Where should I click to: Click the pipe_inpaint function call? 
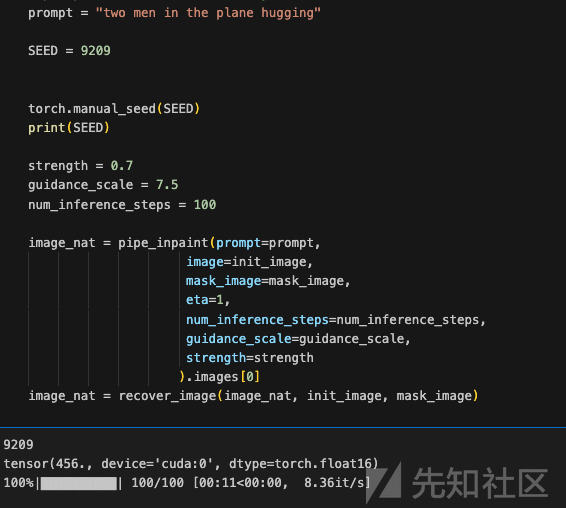(163, 243)
